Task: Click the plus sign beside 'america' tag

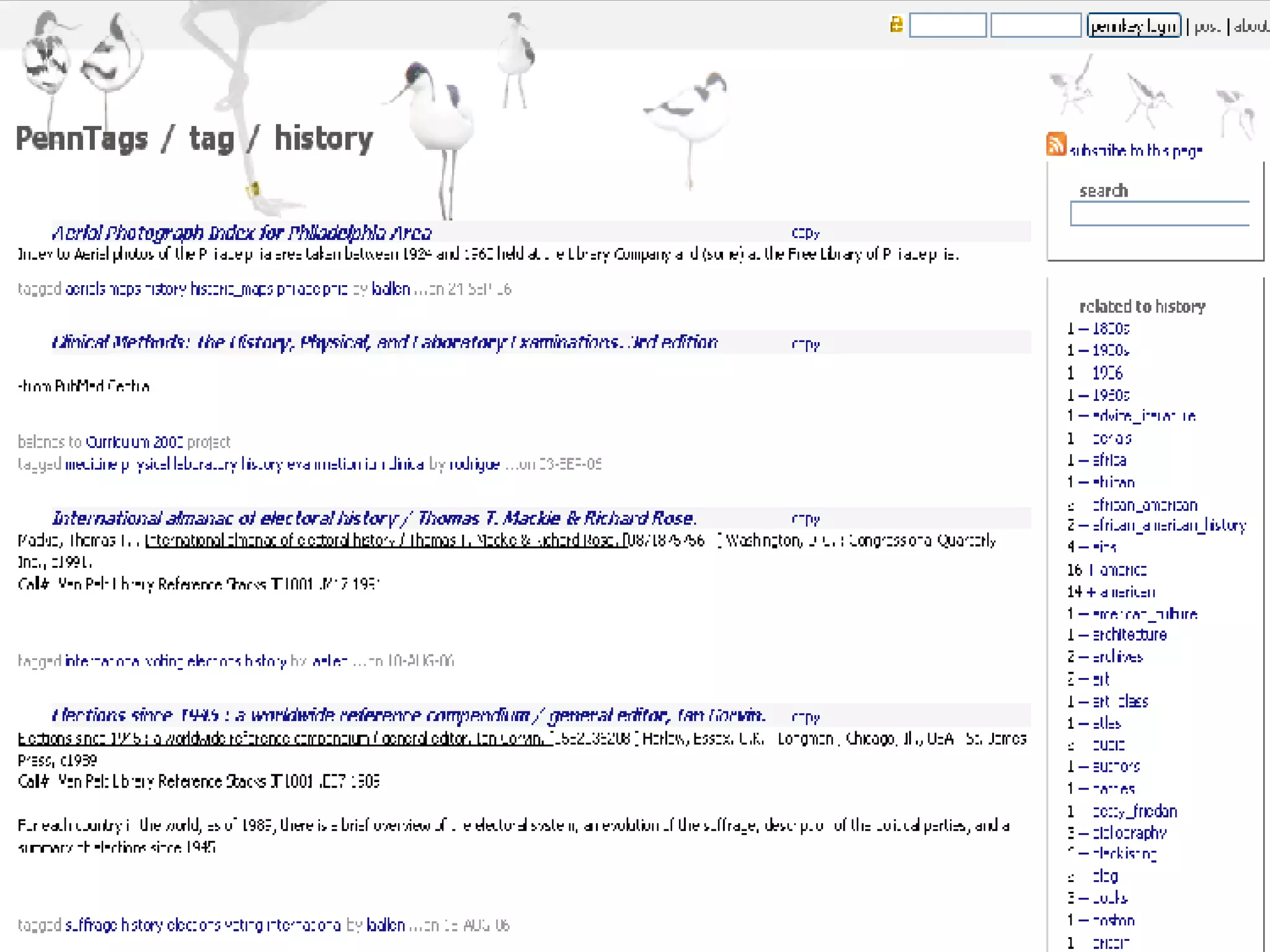Action: (x=1091, y=570)
